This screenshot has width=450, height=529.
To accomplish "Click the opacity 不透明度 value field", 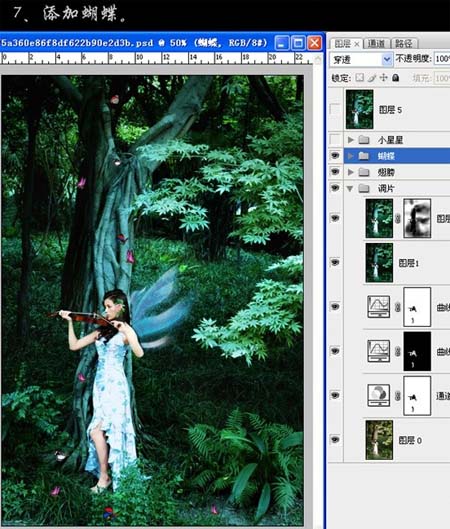I will click(442, 59).
